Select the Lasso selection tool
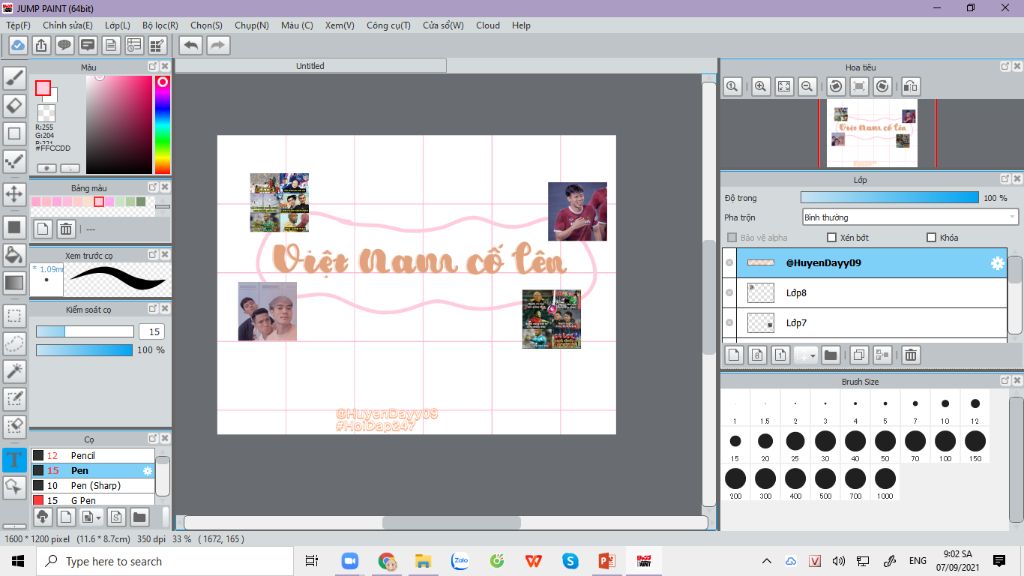 click(14, 344)
